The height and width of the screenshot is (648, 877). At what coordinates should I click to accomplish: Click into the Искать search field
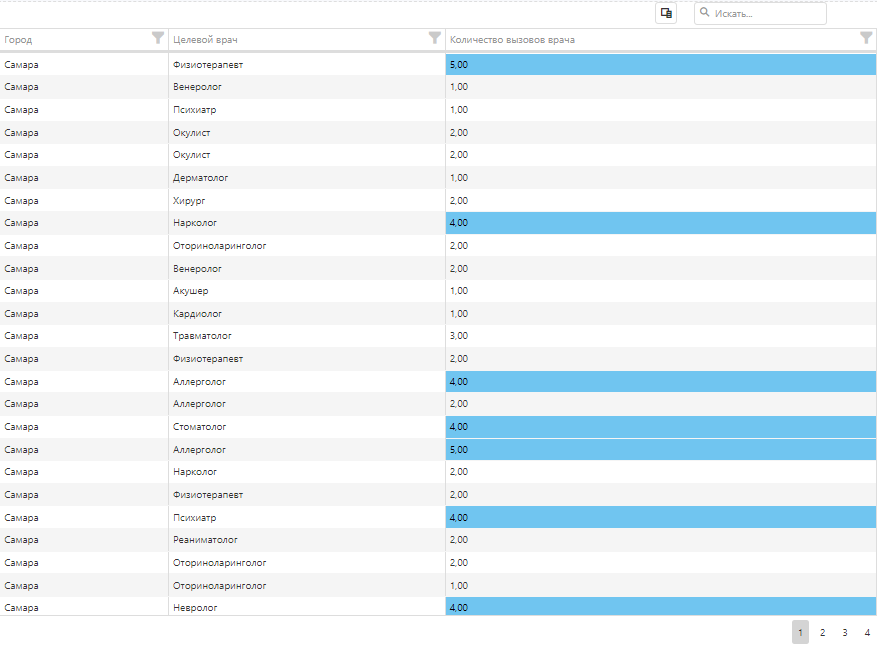[767, 13]
